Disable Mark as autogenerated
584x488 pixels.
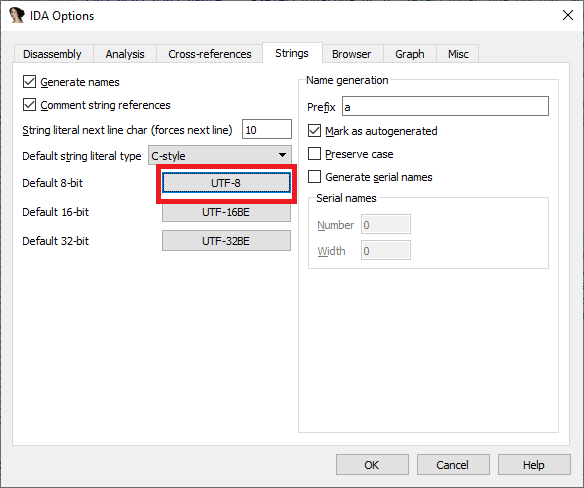click(314, 131)
